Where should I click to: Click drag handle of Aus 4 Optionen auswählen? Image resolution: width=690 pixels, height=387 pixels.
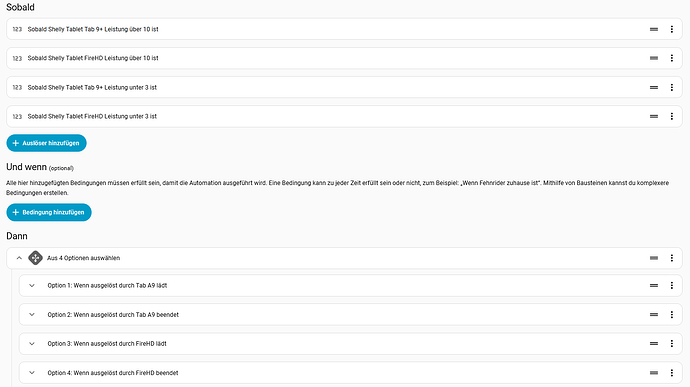coord(654,258)
